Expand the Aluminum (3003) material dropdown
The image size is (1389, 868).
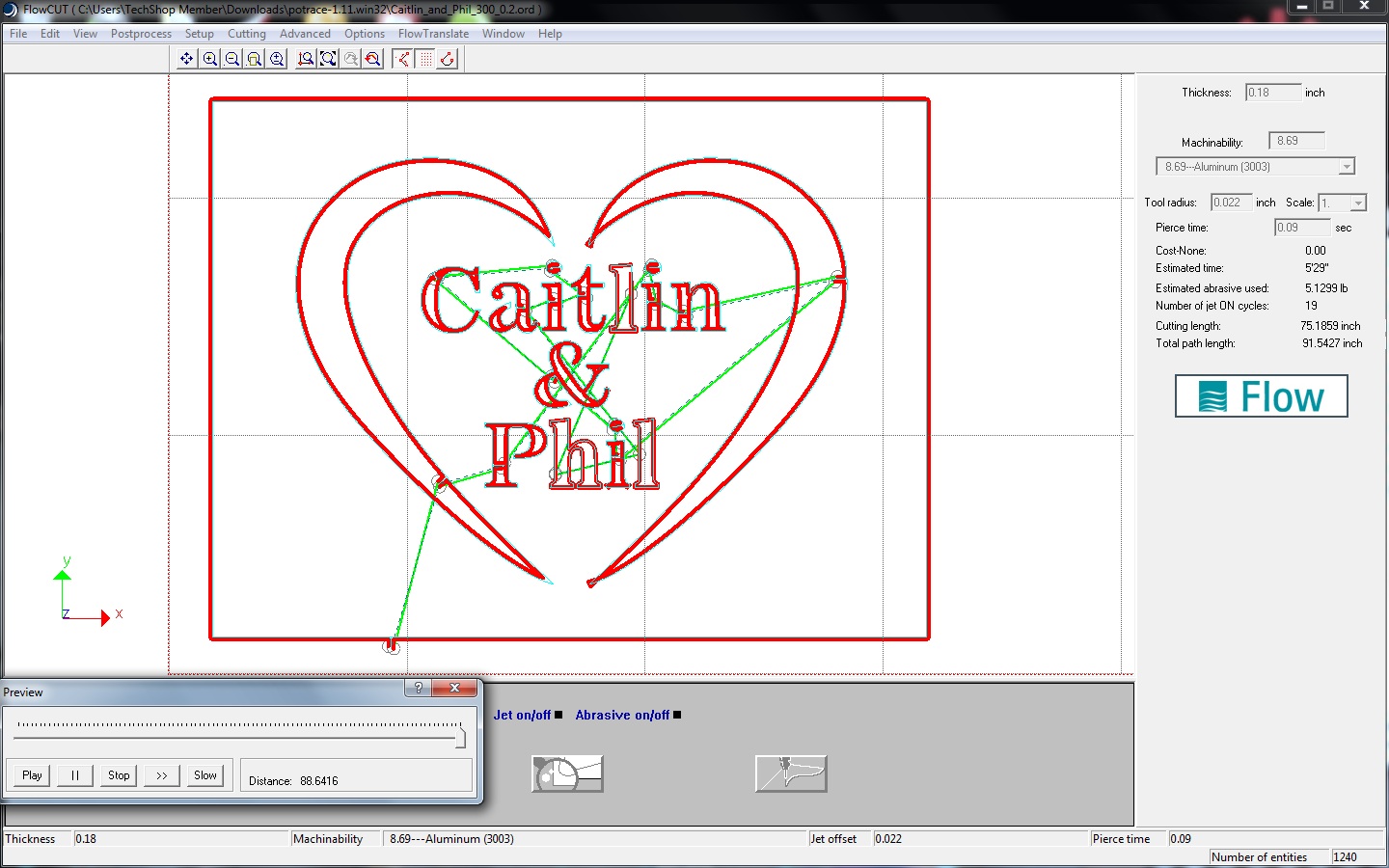(1347, 167)
